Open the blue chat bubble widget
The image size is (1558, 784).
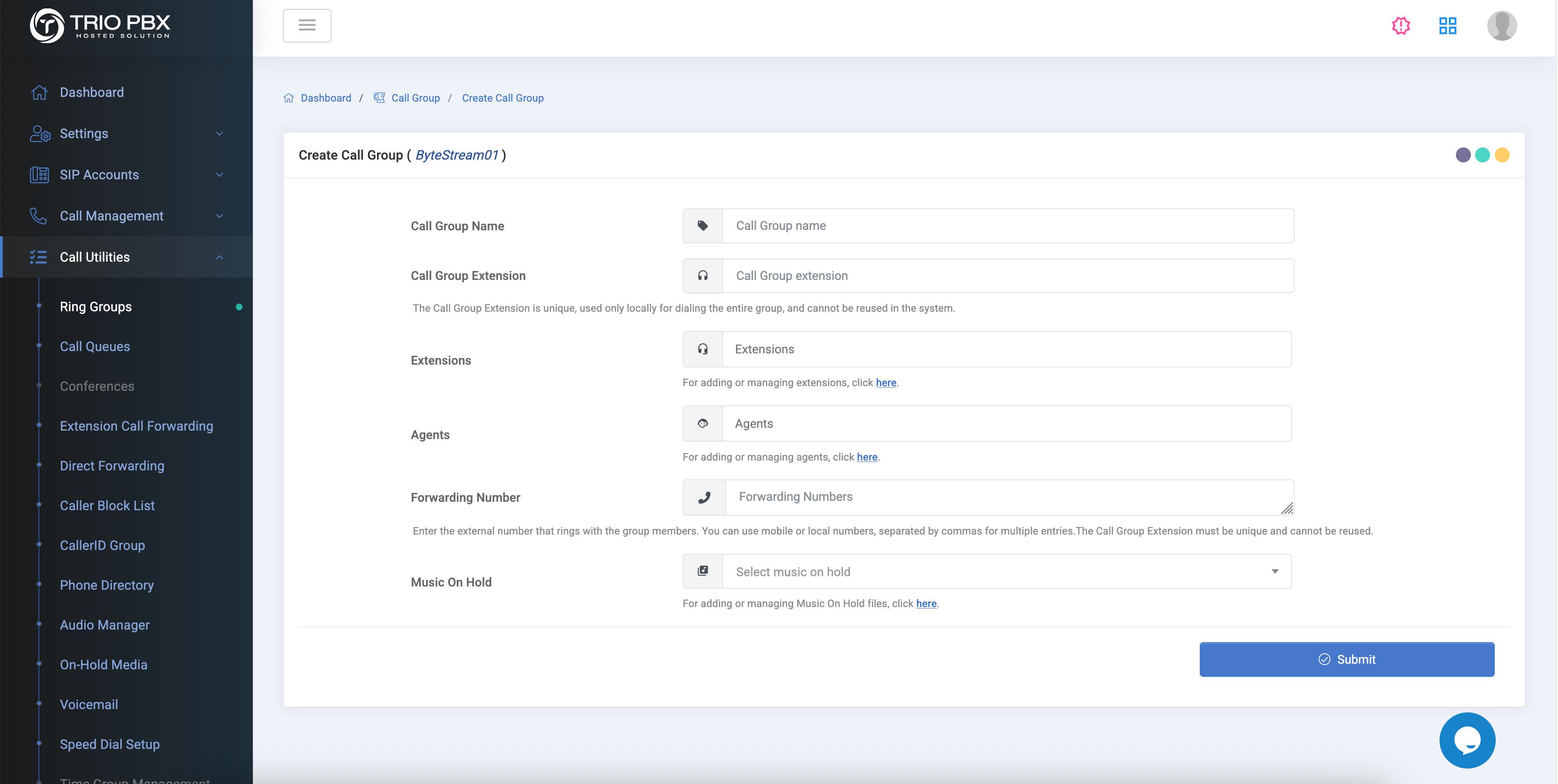click(1467, 740)
